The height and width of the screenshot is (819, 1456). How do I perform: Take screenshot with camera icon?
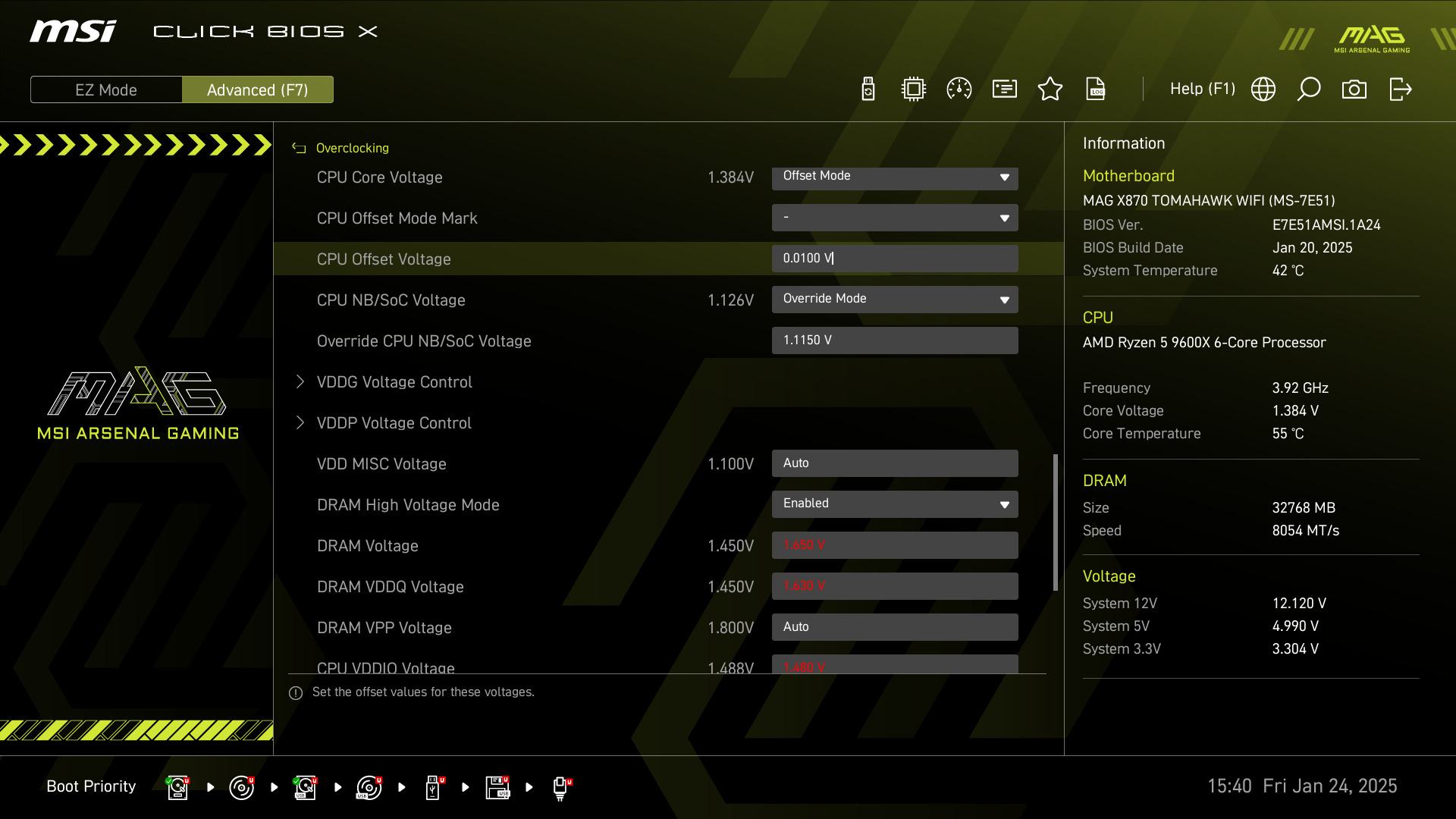(x=1354, y=89)
